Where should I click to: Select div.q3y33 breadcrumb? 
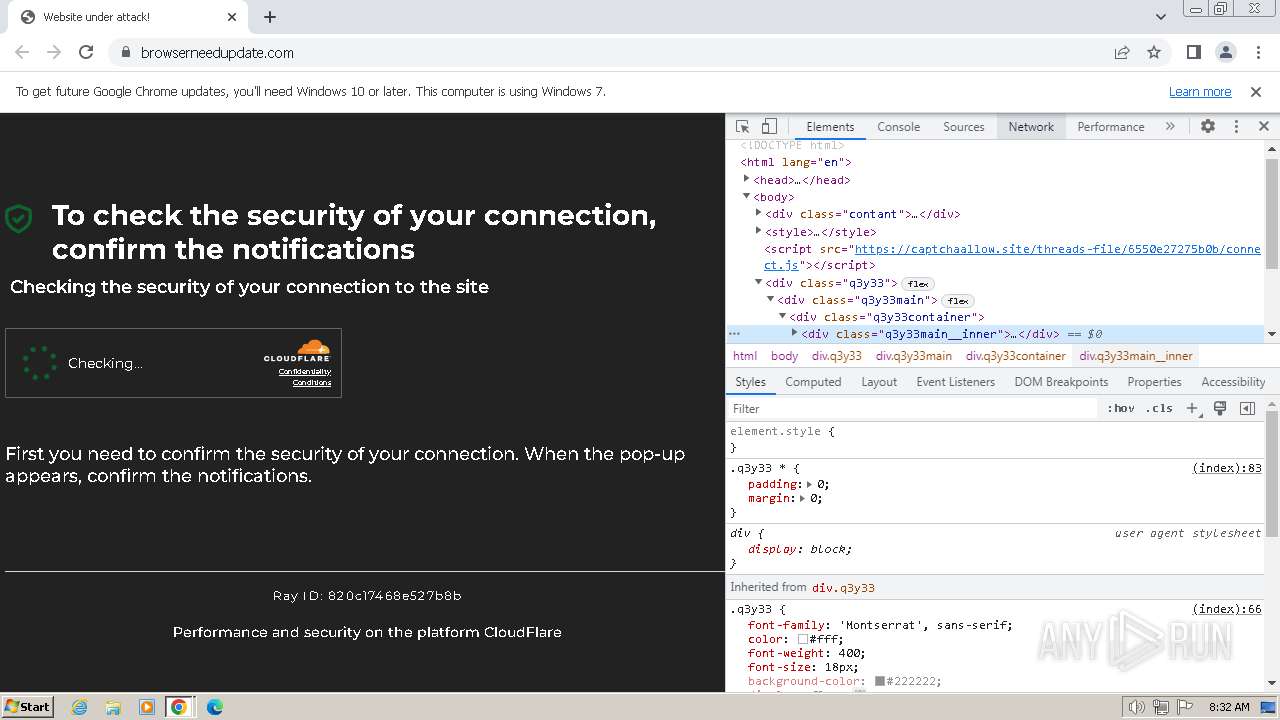(x=837, y=356)
